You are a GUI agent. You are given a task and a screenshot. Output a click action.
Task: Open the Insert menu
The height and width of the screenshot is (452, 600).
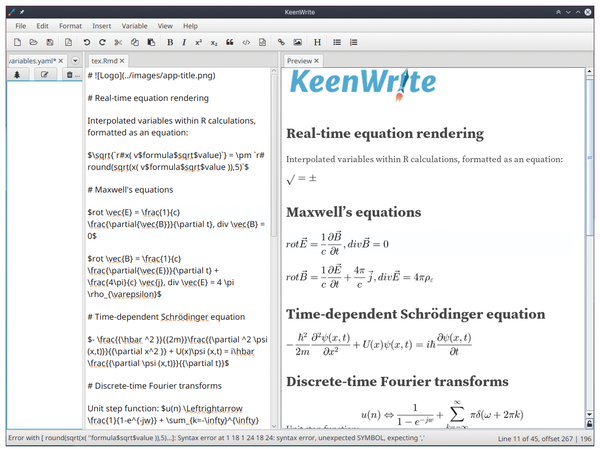pos(101,26)
